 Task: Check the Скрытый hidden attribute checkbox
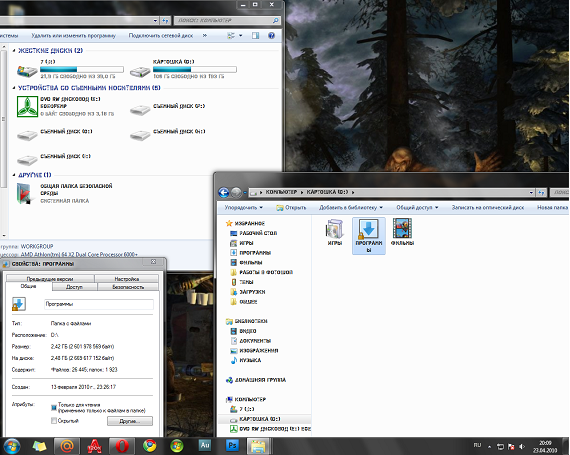[54, 420]
